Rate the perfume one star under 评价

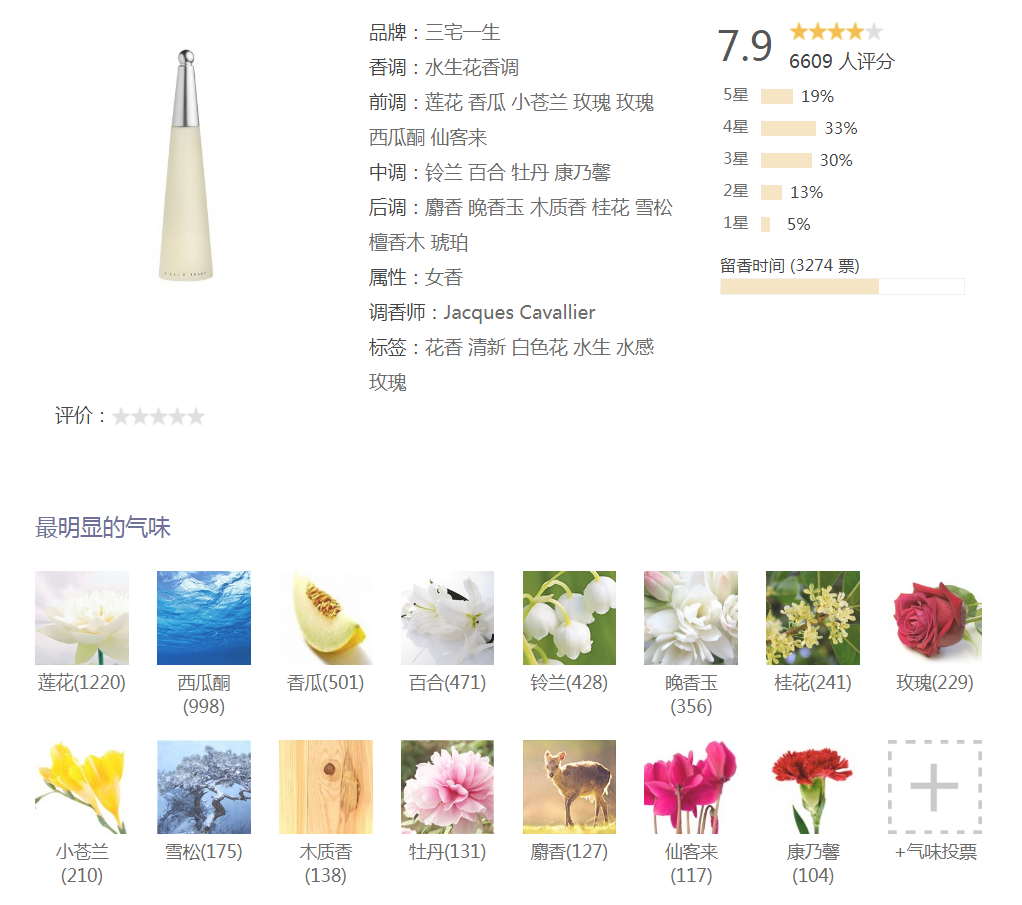pyautogui.click(x=121, y=416)
